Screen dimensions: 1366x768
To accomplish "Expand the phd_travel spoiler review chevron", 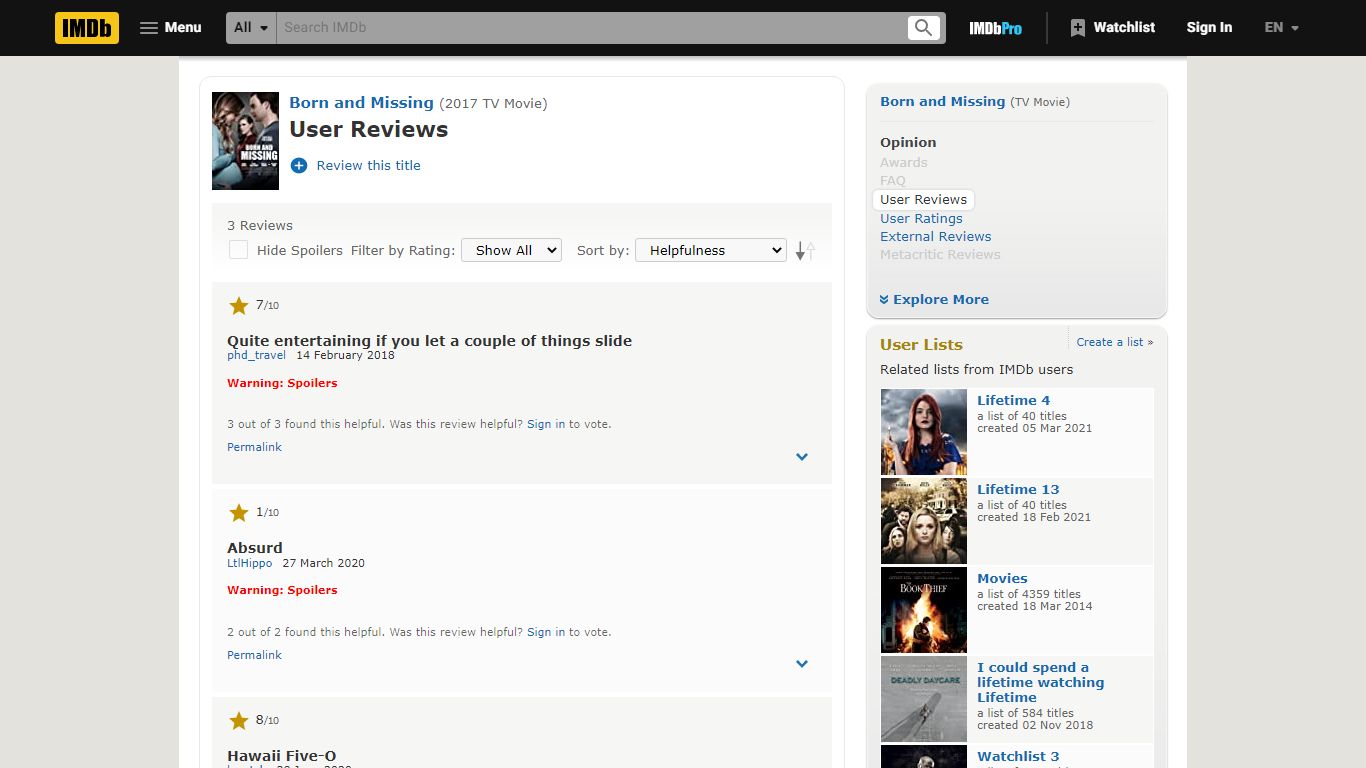I will (802, 457).
